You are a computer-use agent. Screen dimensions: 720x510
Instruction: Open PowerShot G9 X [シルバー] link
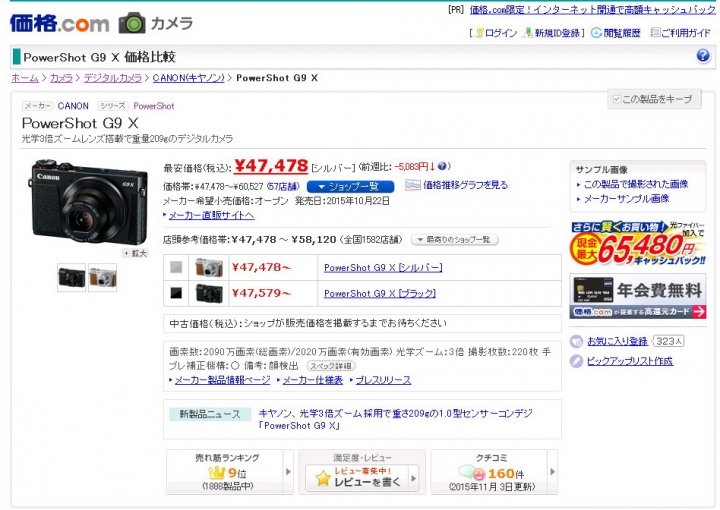click(383, 268)
